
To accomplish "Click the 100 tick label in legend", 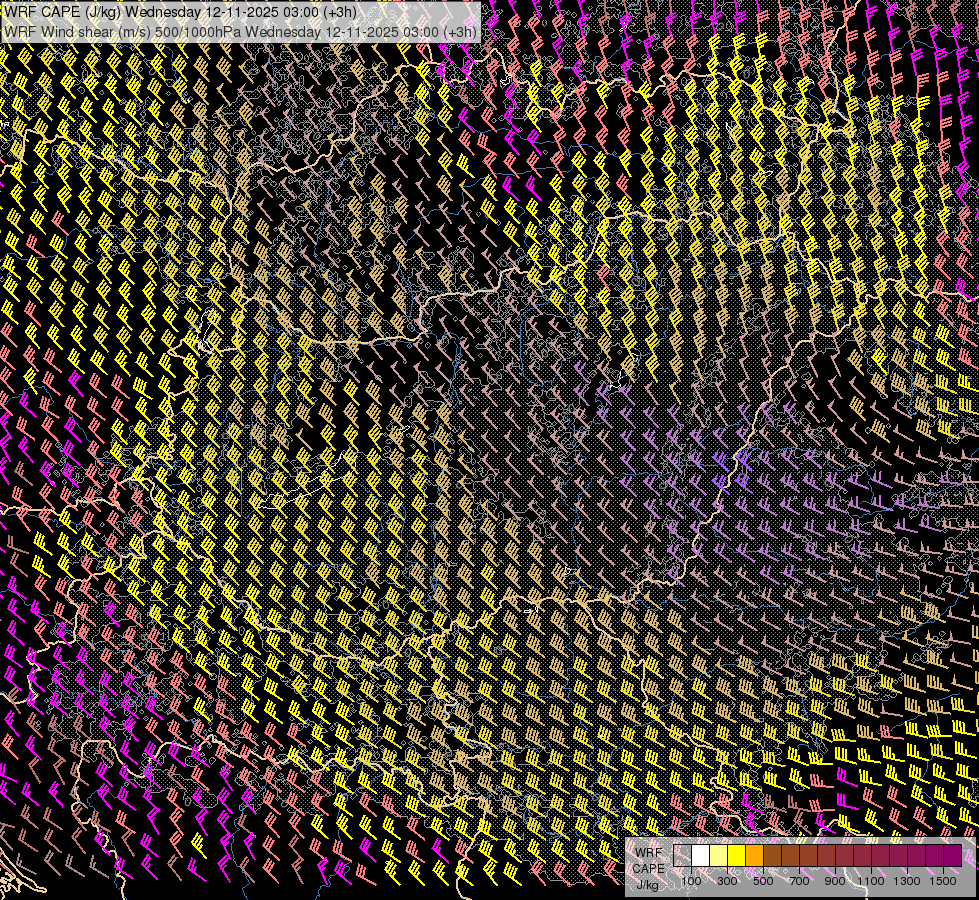I will pos(691,880).
